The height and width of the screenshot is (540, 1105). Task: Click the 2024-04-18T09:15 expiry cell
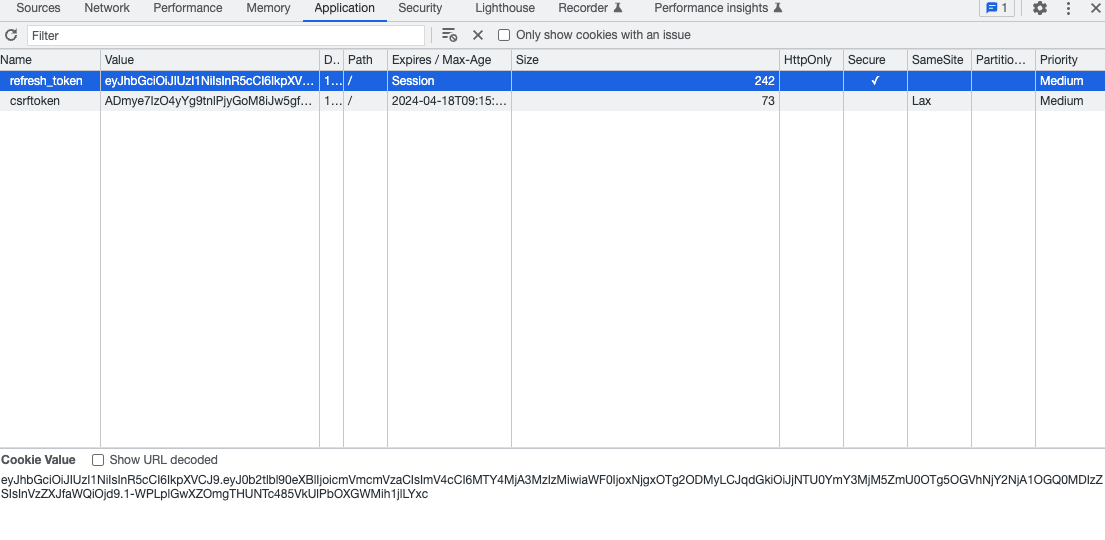coord(449,101)
